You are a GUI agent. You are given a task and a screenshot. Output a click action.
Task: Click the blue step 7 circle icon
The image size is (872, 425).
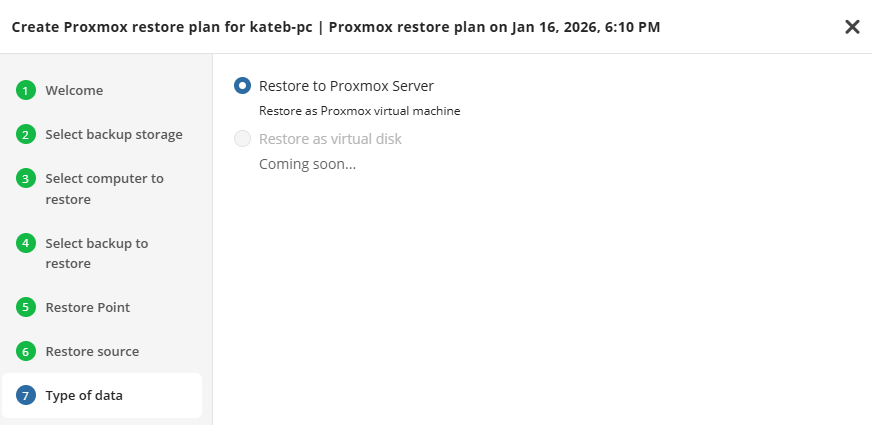pyautogui.click(x=26, y=396)
